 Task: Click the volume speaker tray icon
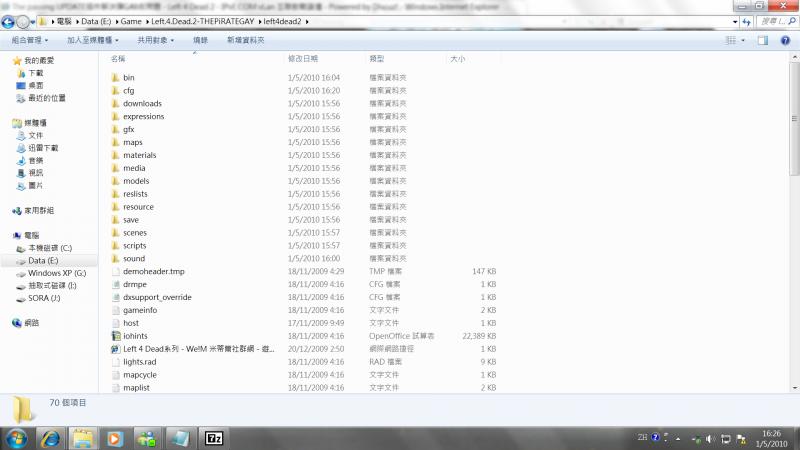pos(710,439)
